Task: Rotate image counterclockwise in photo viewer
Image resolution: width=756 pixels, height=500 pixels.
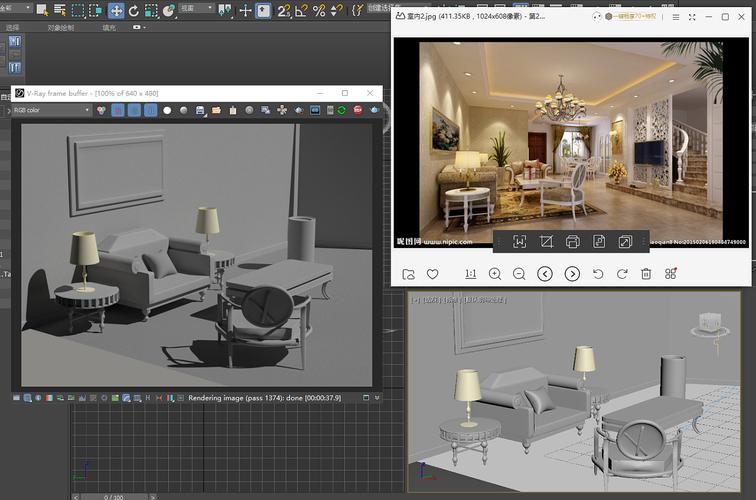Action: tap(598, 274)
